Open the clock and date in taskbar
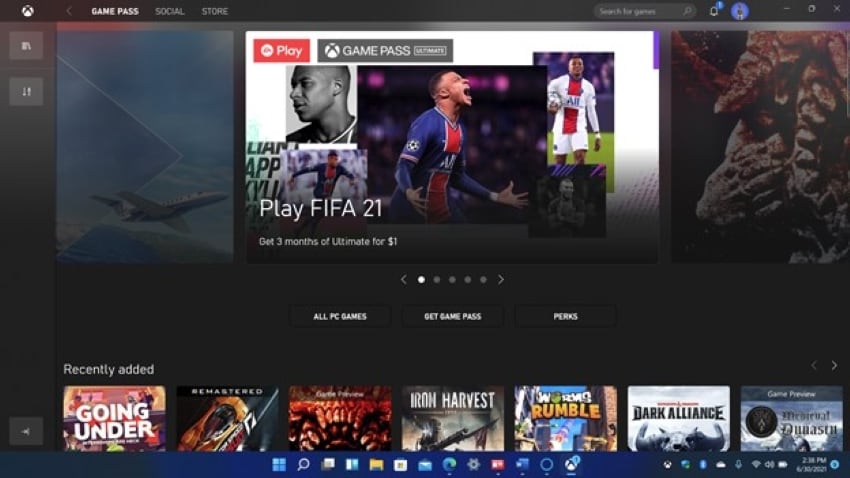The width and height of the screenshot is (850, 478). 814,464
